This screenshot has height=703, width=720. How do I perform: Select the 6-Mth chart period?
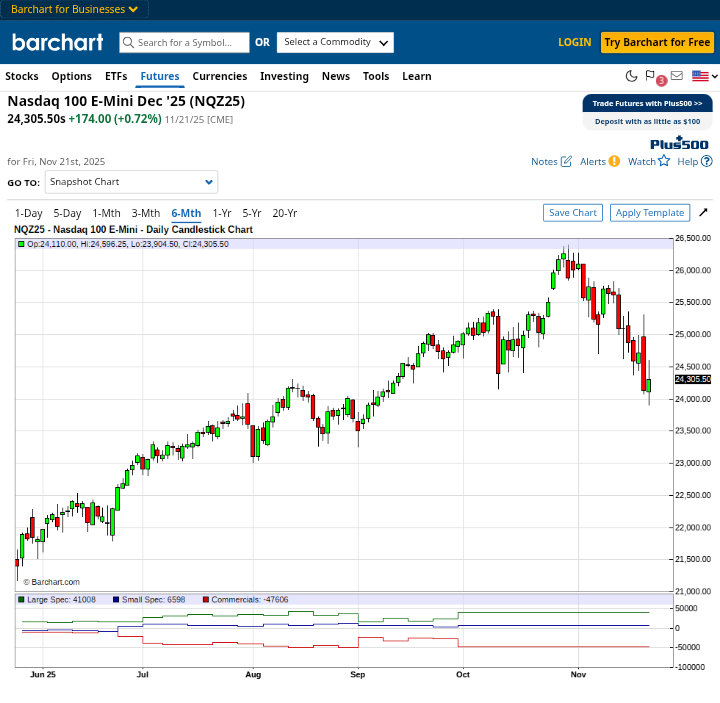(186, 213)
